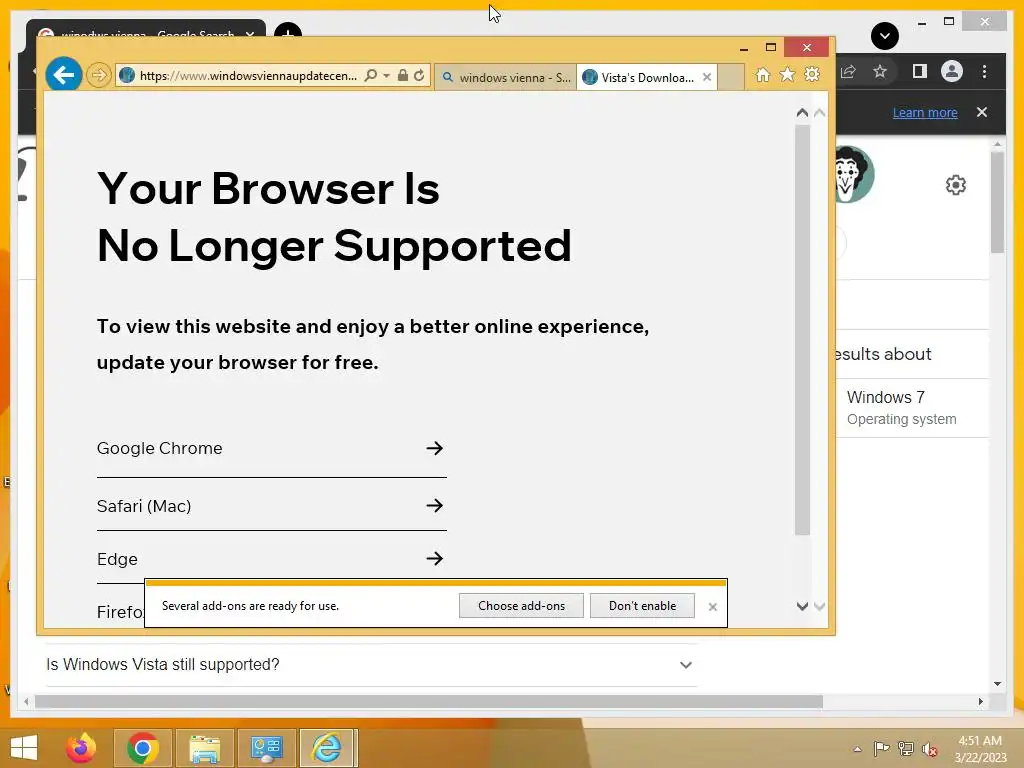Click the Learn more link in Chrome

tap(925, 112)
